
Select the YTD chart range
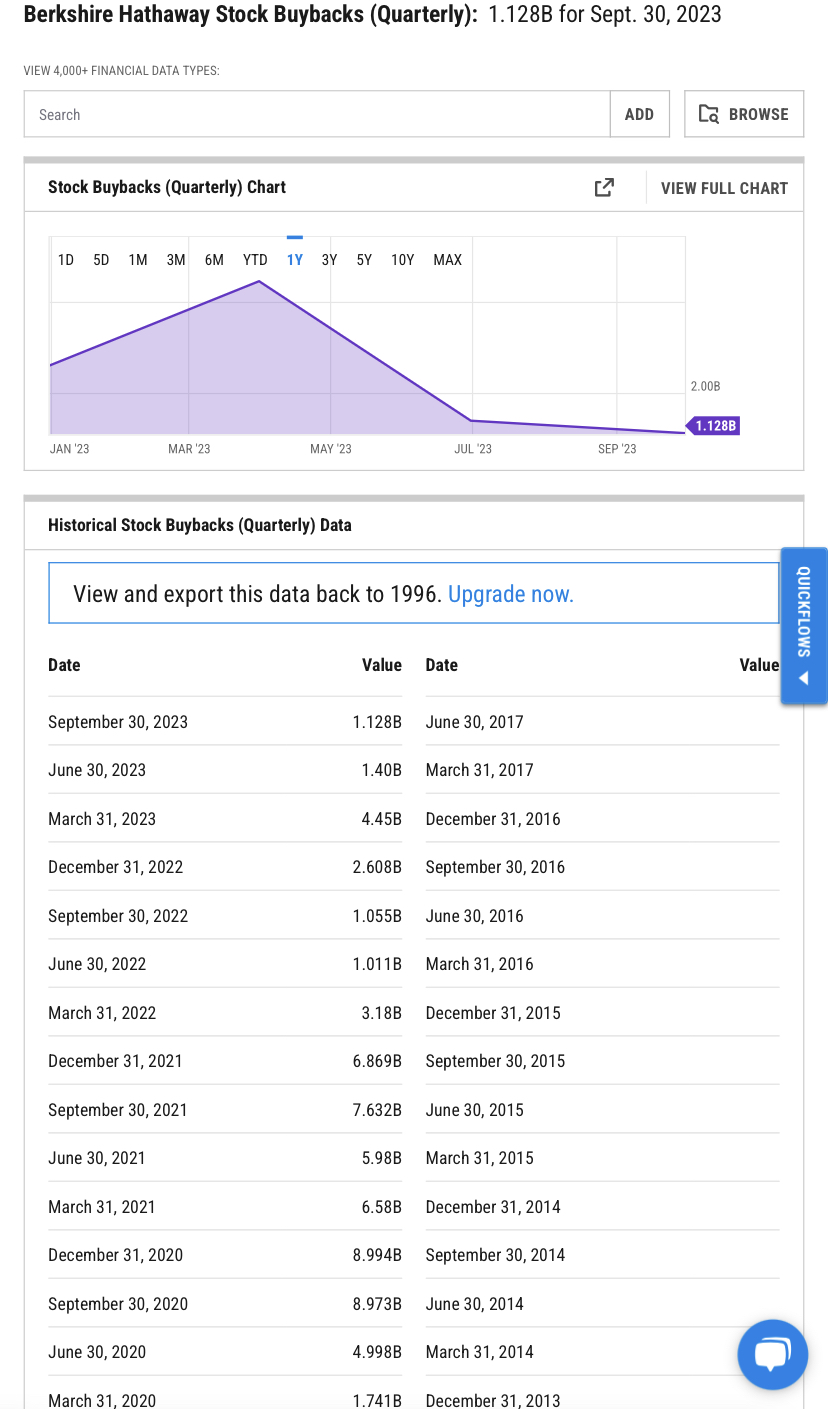pyautogui.click(x=255, y=260)
